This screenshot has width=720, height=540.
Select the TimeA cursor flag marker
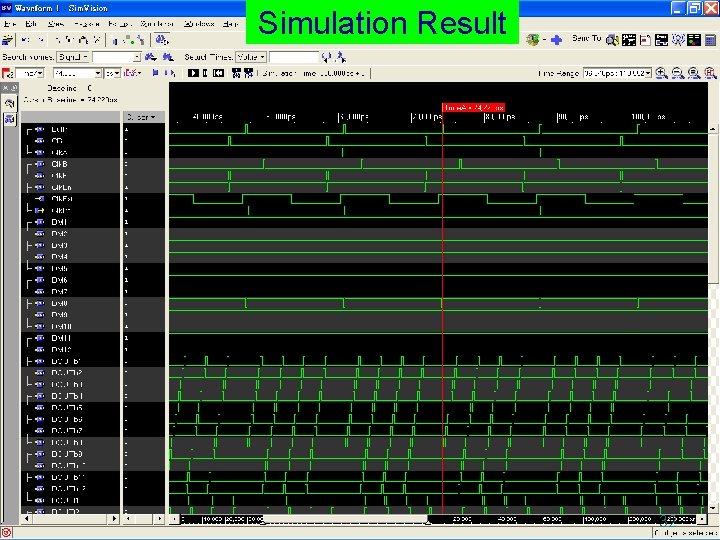point(473,107)
